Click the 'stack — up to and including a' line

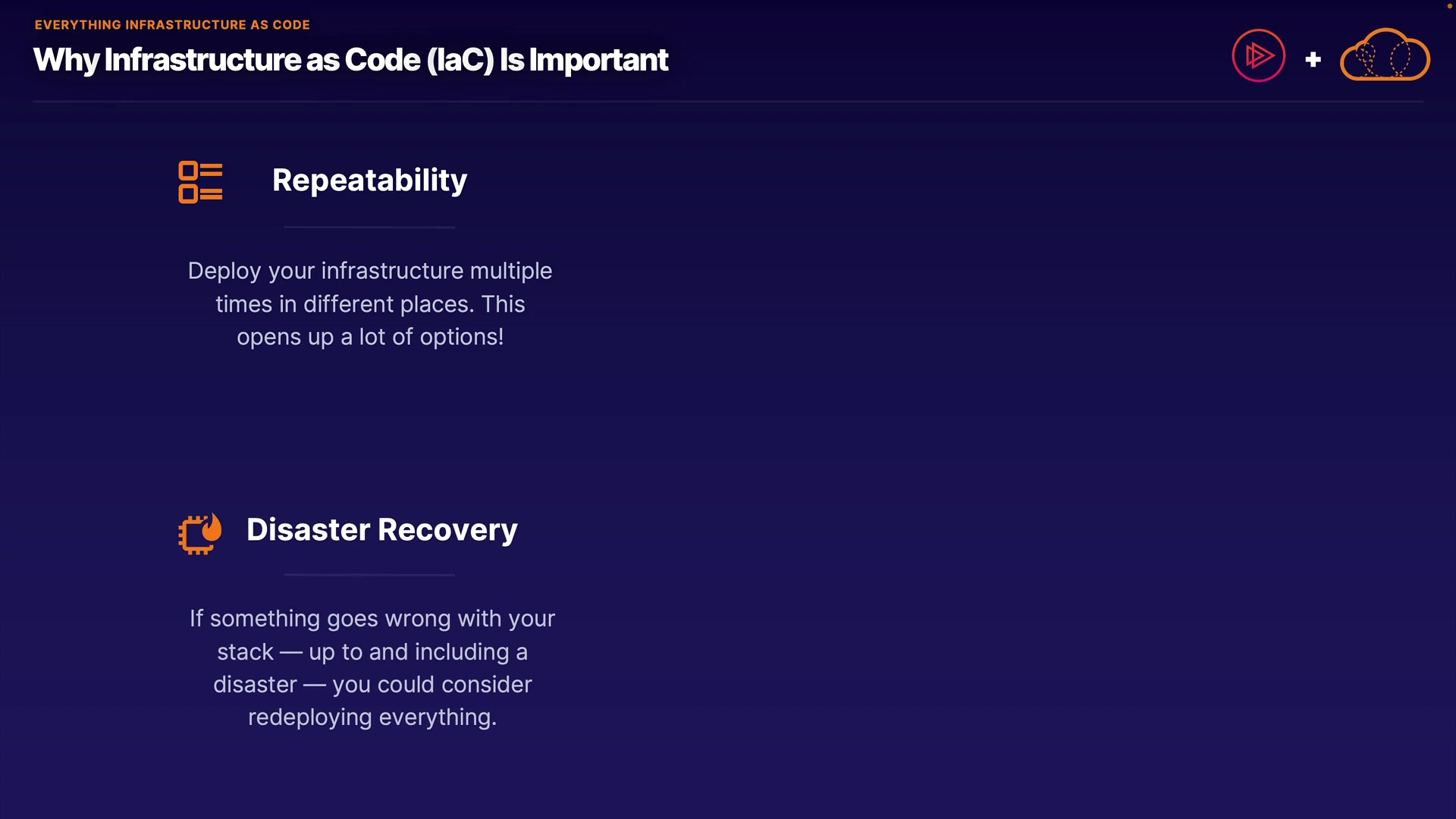372,652
